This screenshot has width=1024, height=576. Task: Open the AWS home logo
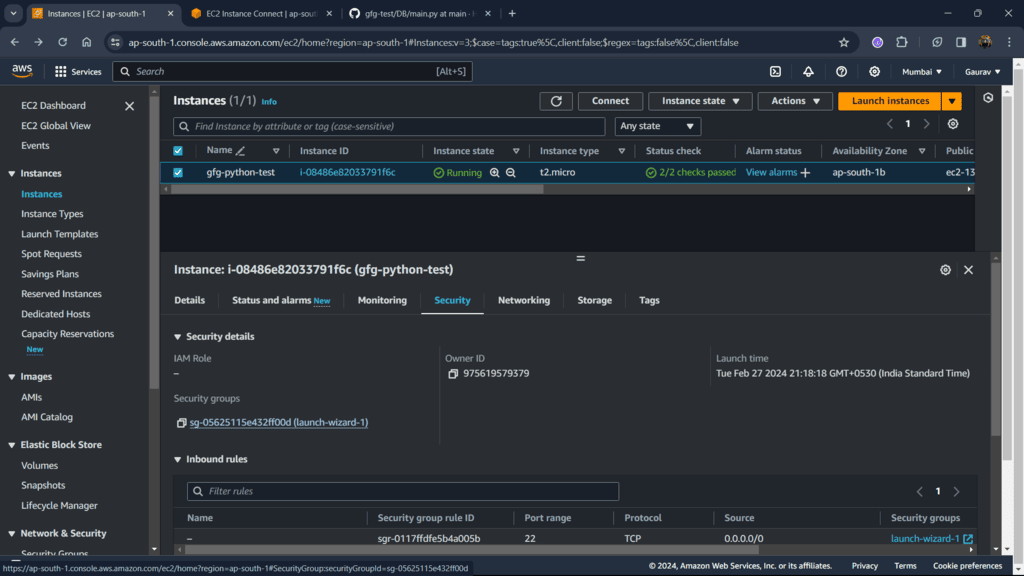pos(22,71)
